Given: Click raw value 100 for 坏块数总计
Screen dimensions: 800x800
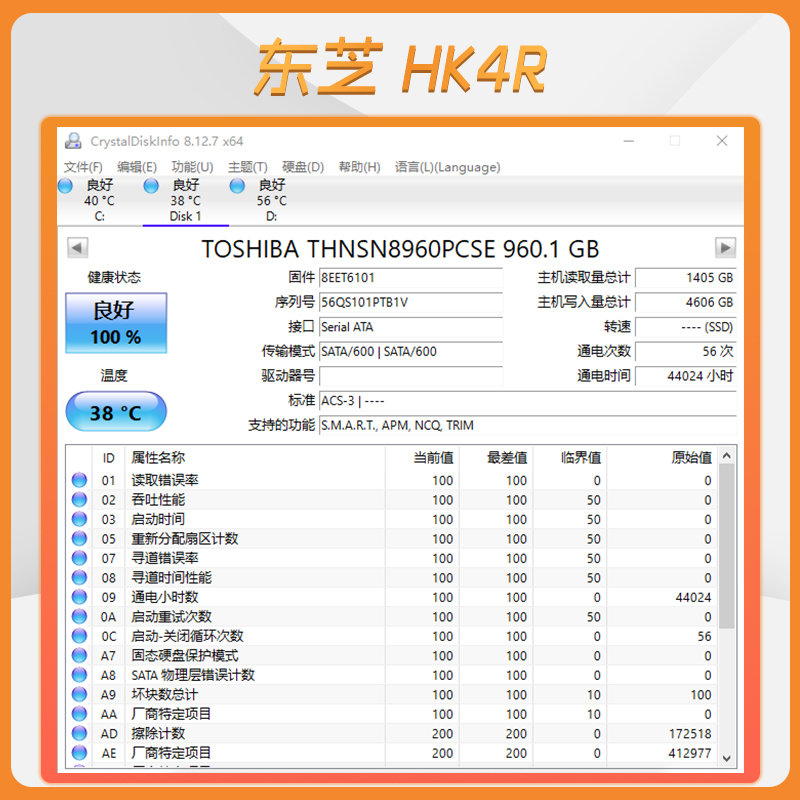Looking at the screenshot, I should 701,695.
